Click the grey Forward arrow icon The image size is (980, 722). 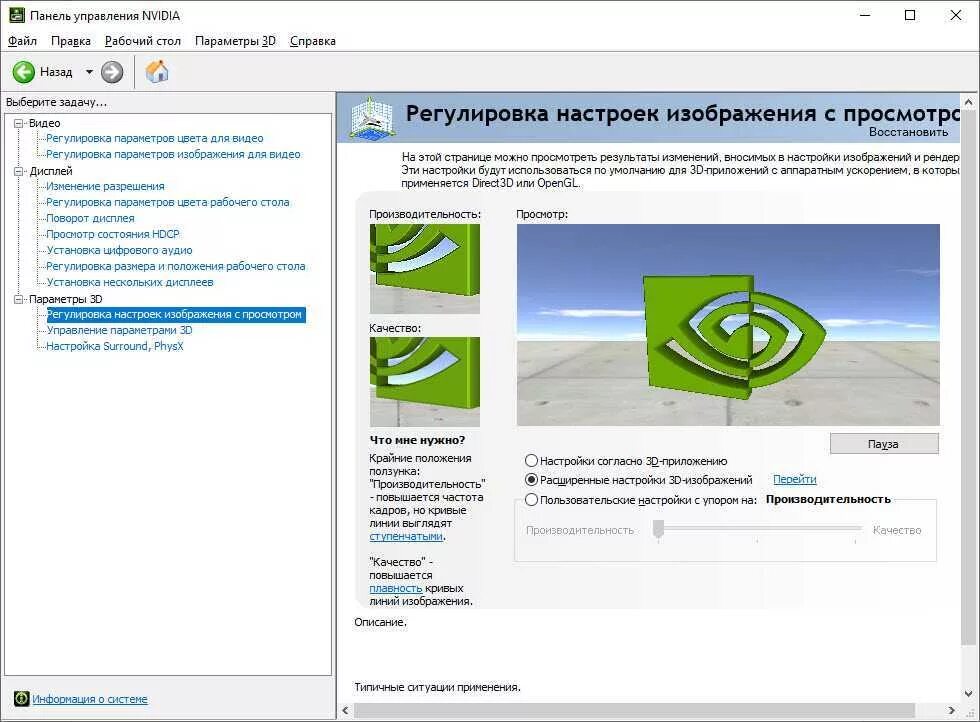click(112, 72)
